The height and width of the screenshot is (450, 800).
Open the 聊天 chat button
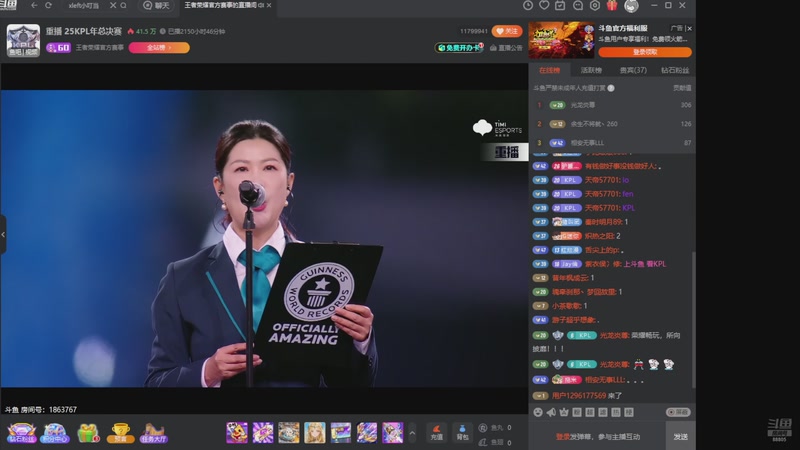pyautogui.click(x=156, y=5)
